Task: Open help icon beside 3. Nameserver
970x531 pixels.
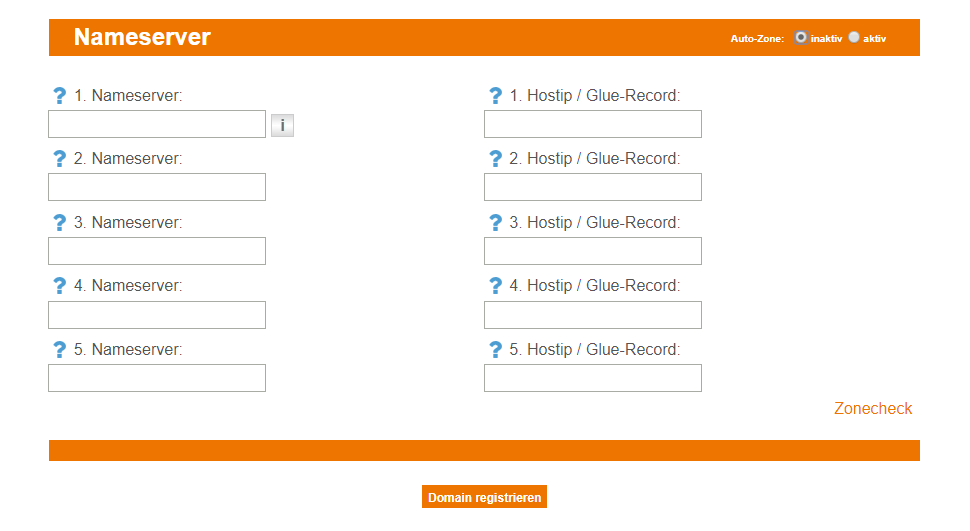Action: coord(59,223)
